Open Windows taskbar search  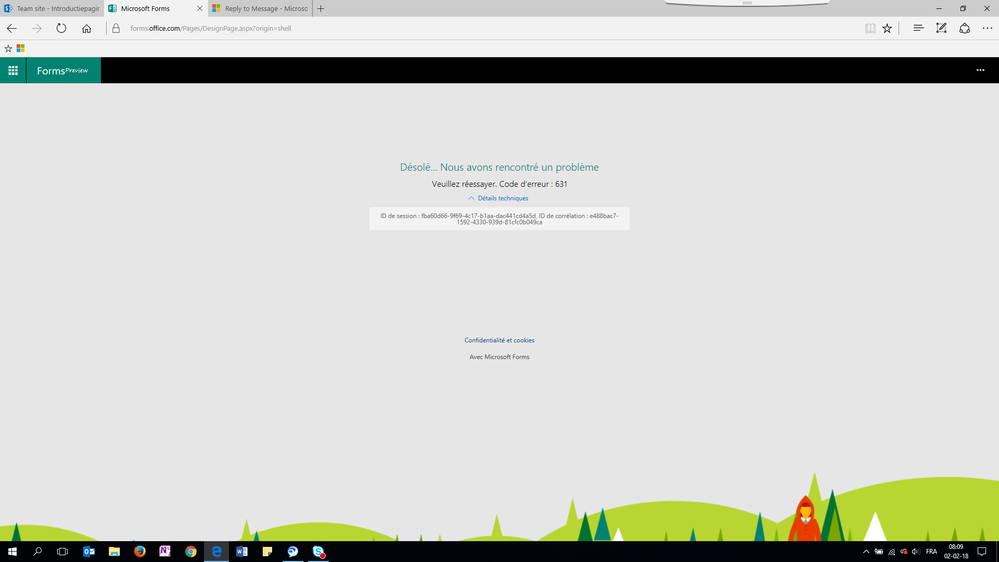click(x=37, y=551)
